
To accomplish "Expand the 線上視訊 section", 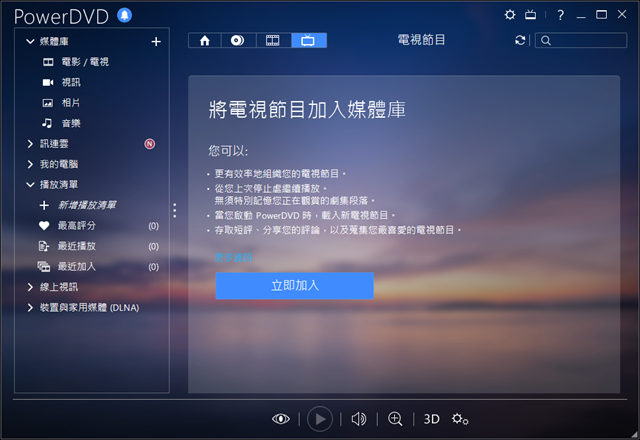I will [x=30, y=287].
